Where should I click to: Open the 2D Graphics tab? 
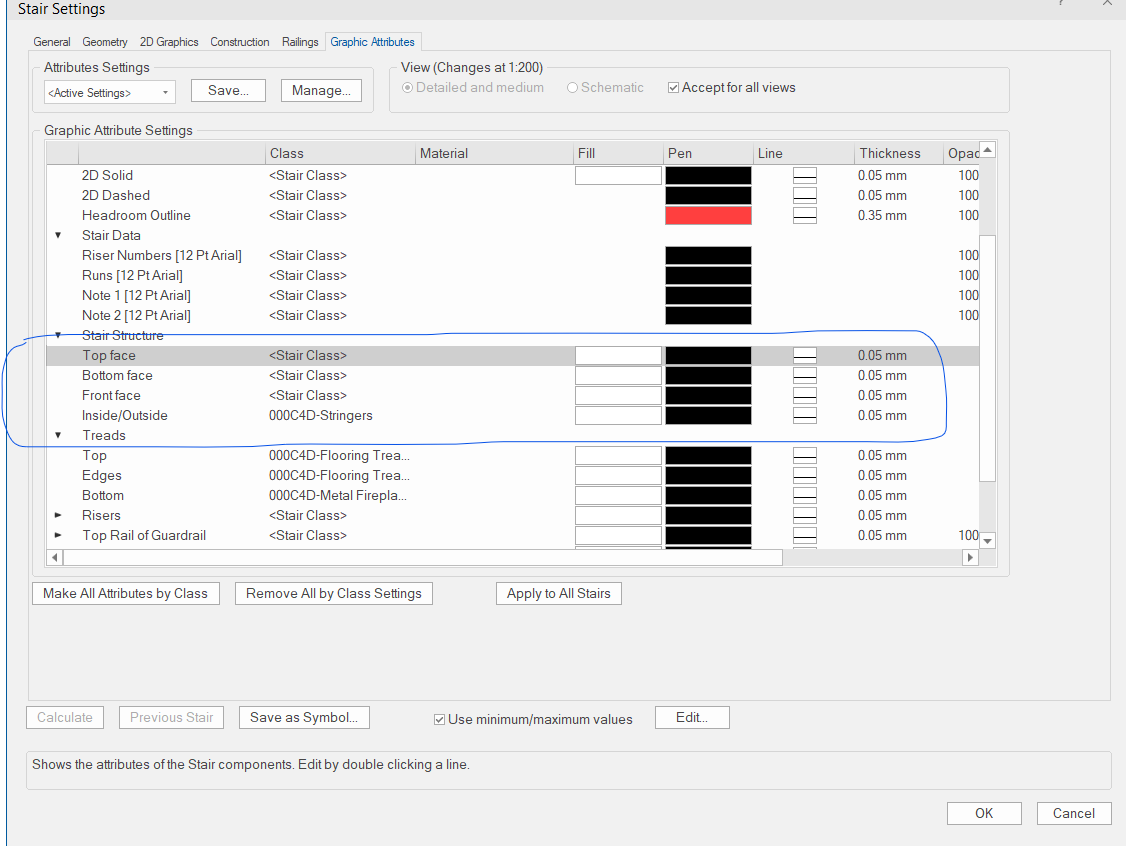click(169, 42)
